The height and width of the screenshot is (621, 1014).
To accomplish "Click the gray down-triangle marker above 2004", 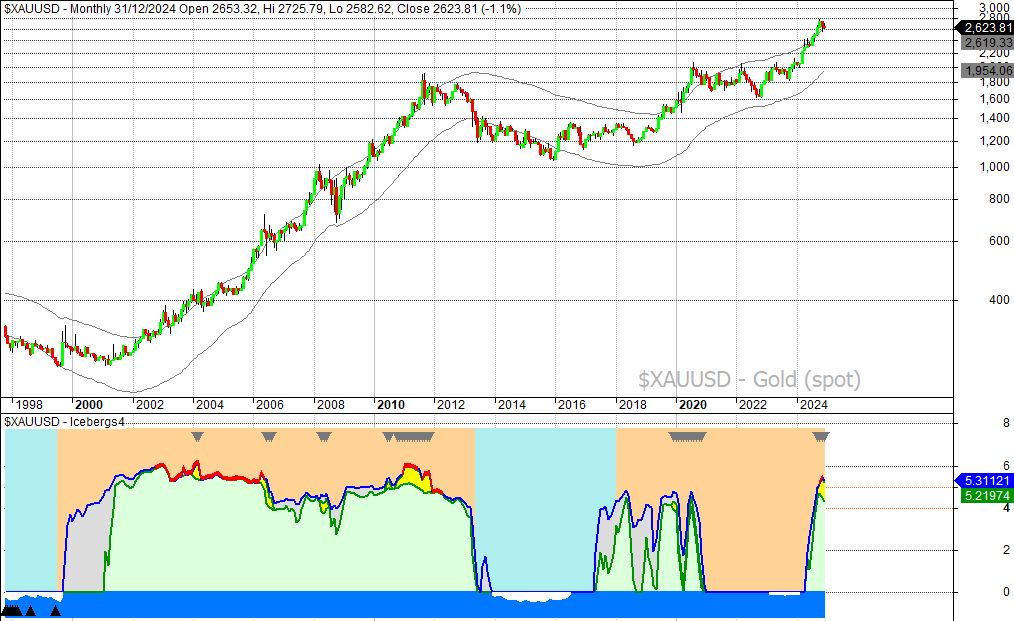I will pos(197,436).
